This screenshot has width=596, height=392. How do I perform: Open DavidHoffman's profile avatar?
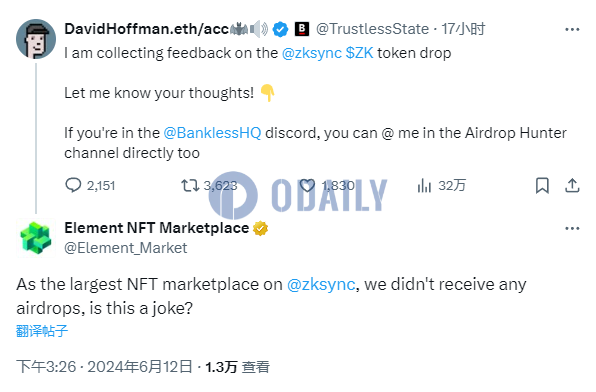36,39
